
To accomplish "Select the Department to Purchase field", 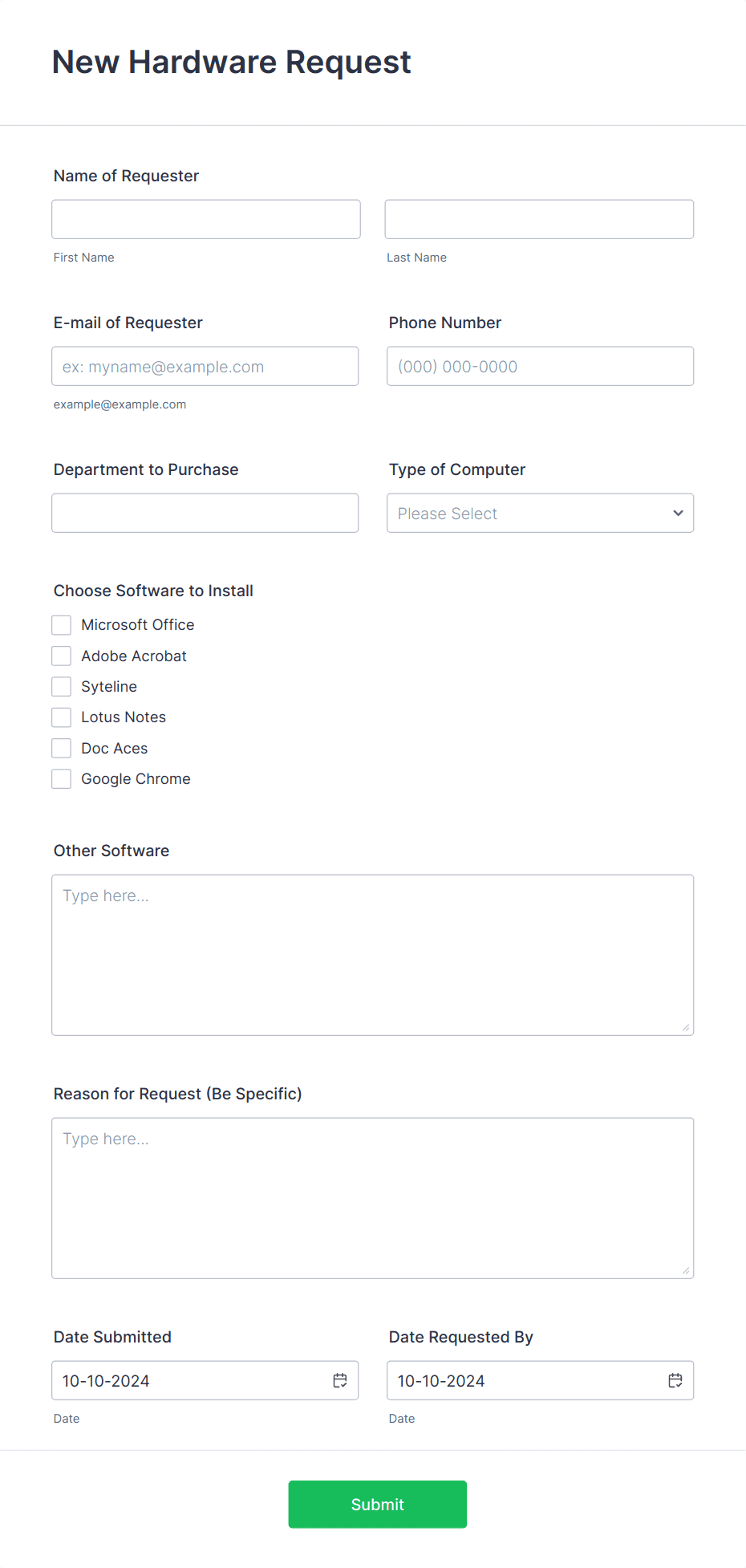I will (x=205, y=513).
